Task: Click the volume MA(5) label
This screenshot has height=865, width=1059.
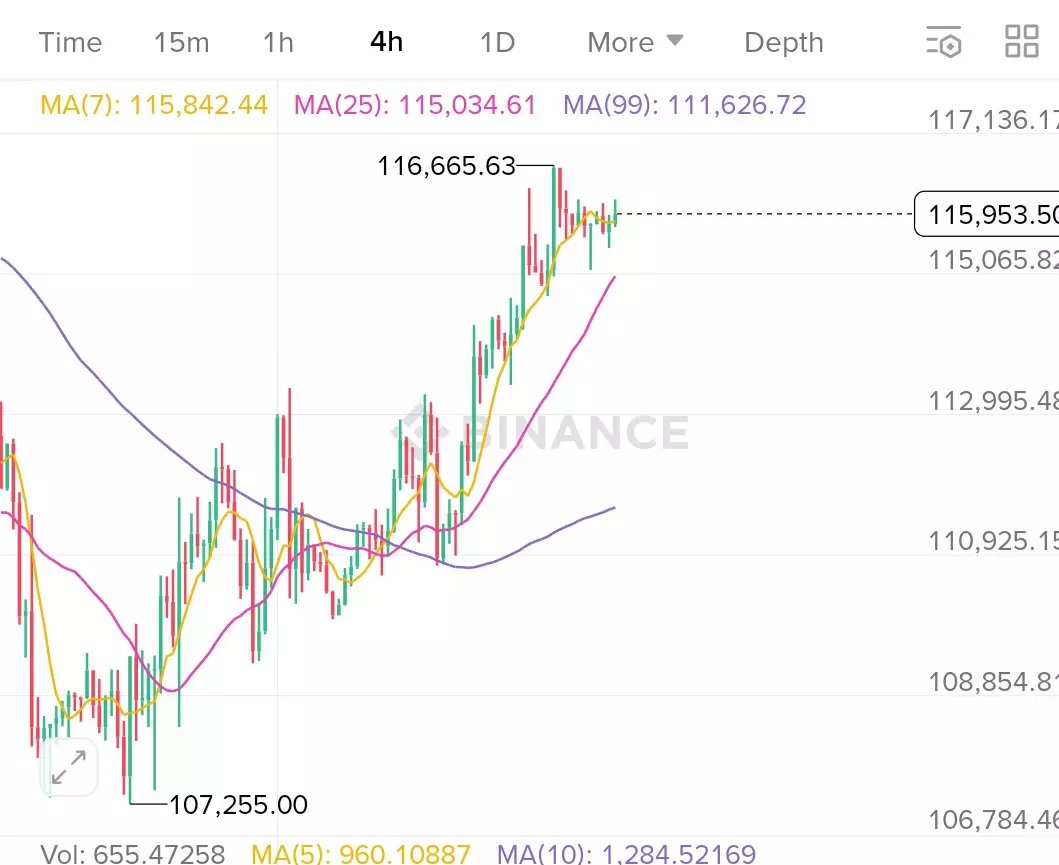Action: (x=360, y=854)
